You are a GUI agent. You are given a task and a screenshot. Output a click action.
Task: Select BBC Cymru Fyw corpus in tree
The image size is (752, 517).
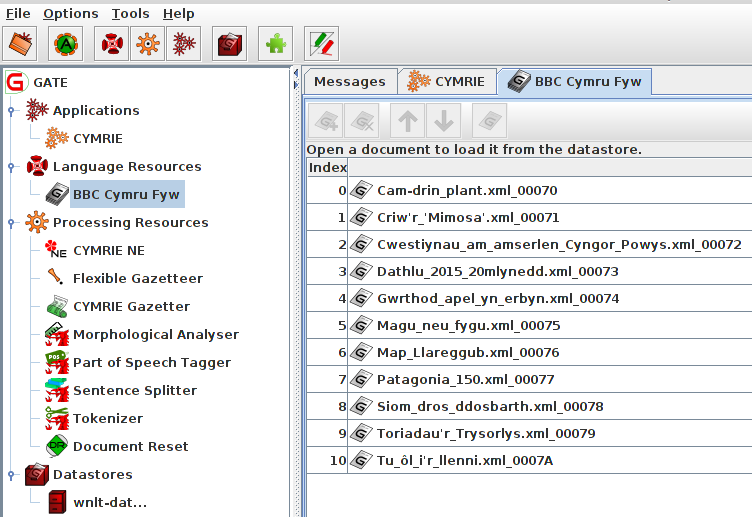click(x=127, y=194)
